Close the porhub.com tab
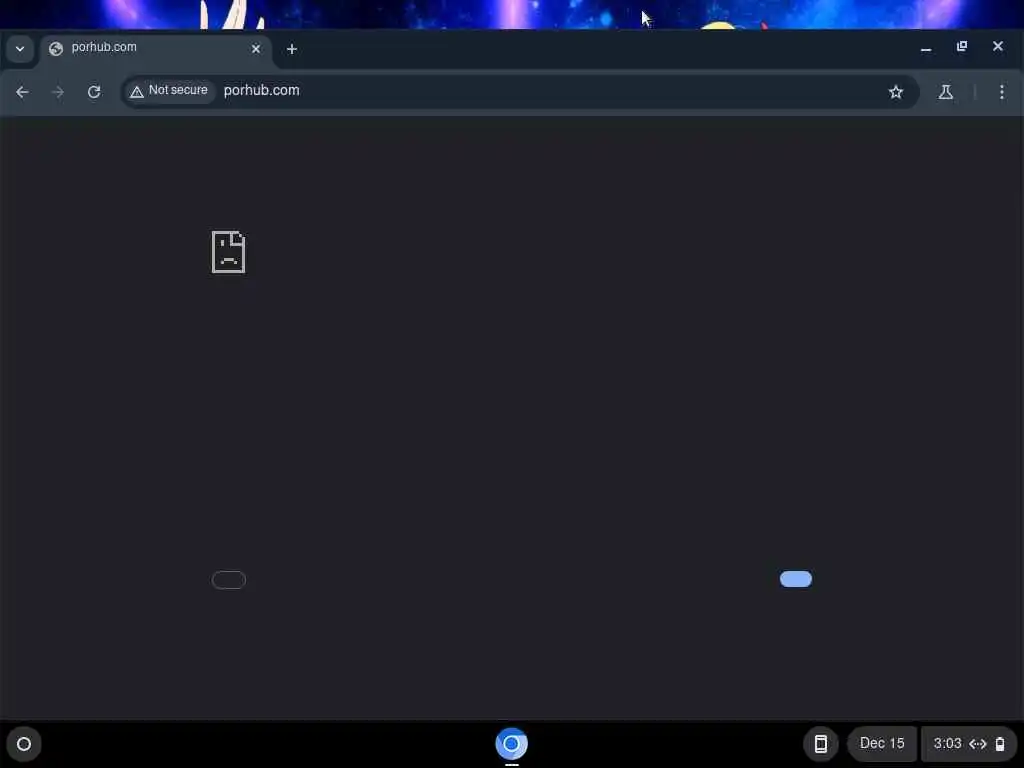Viewport: 1024px width, 768px height. [256, 48]
